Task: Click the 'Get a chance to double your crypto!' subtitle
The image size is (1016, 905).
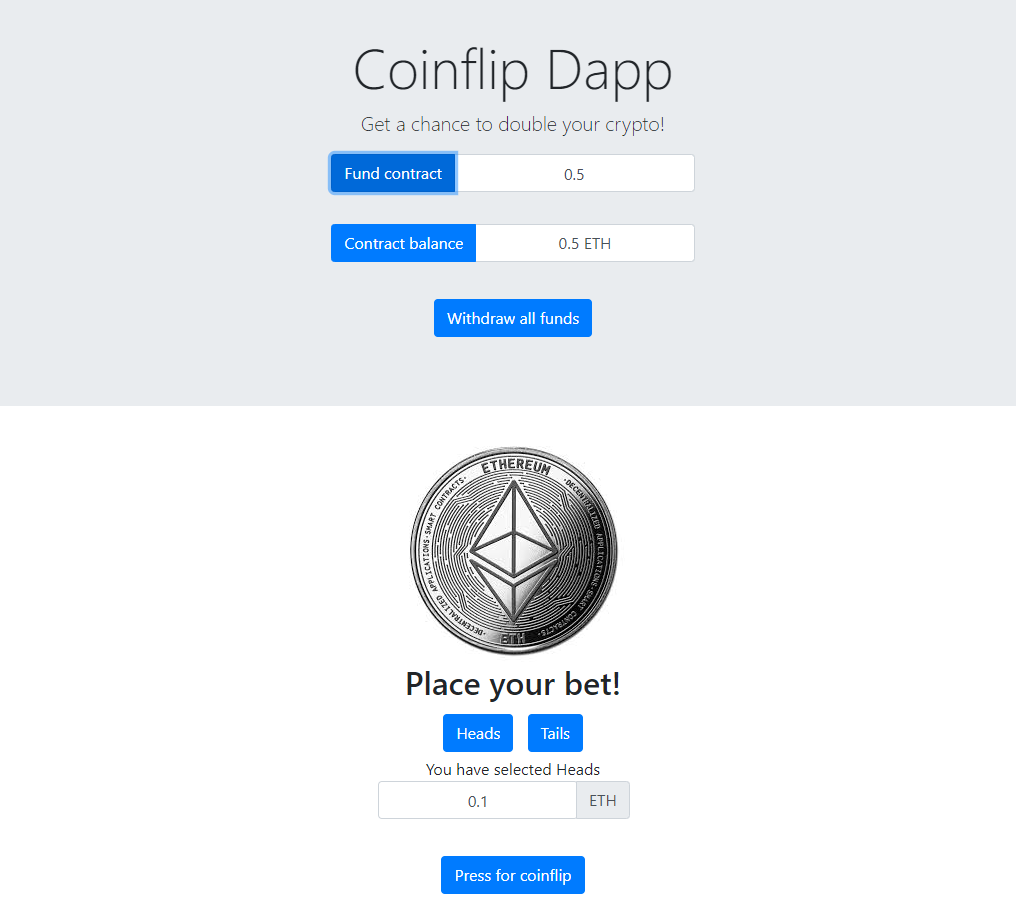Action: point(513,124)
